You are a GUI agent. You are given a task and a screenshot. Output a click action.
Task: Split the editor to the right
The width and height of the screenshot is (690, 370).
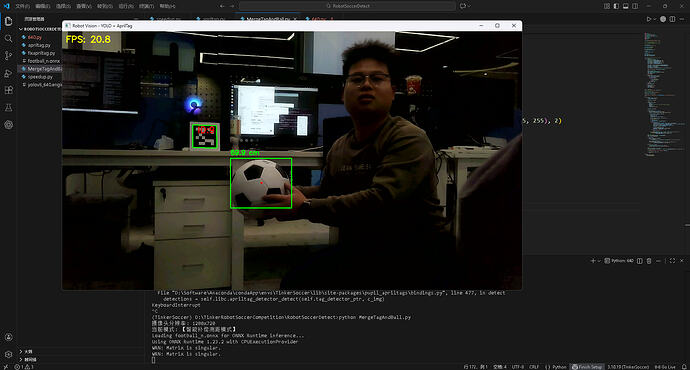tap(672, 19)
